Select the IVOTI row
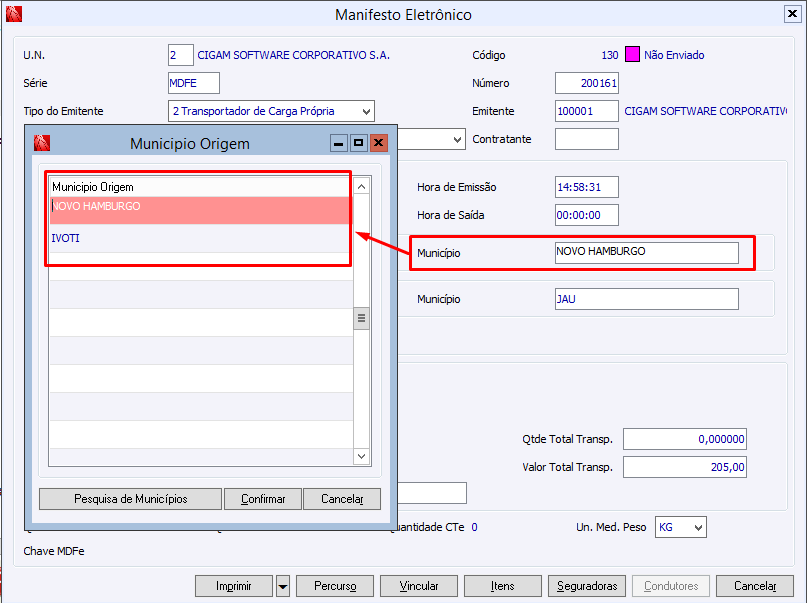Screen dimensions: 807x603 tap(201, 238)
